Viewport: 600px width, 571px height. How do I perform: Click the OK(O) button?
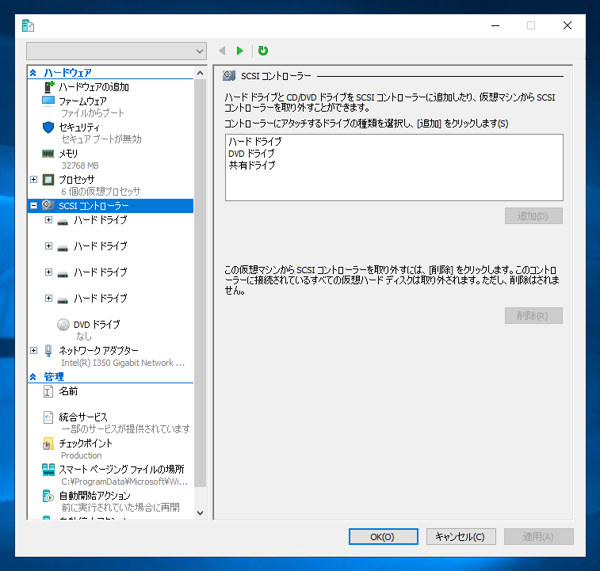[383, 537]
